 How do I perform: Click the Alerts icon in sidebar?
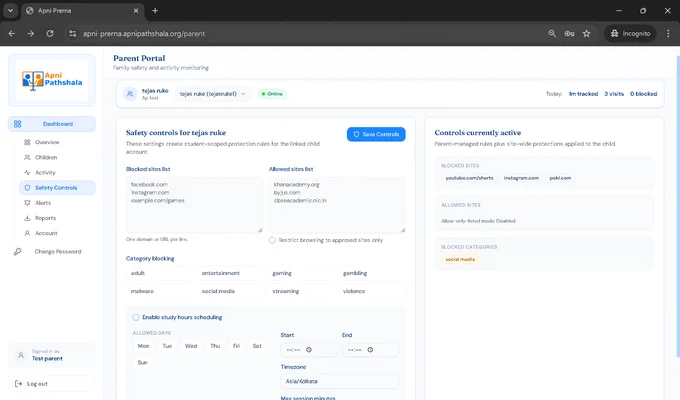coord(27,203)
